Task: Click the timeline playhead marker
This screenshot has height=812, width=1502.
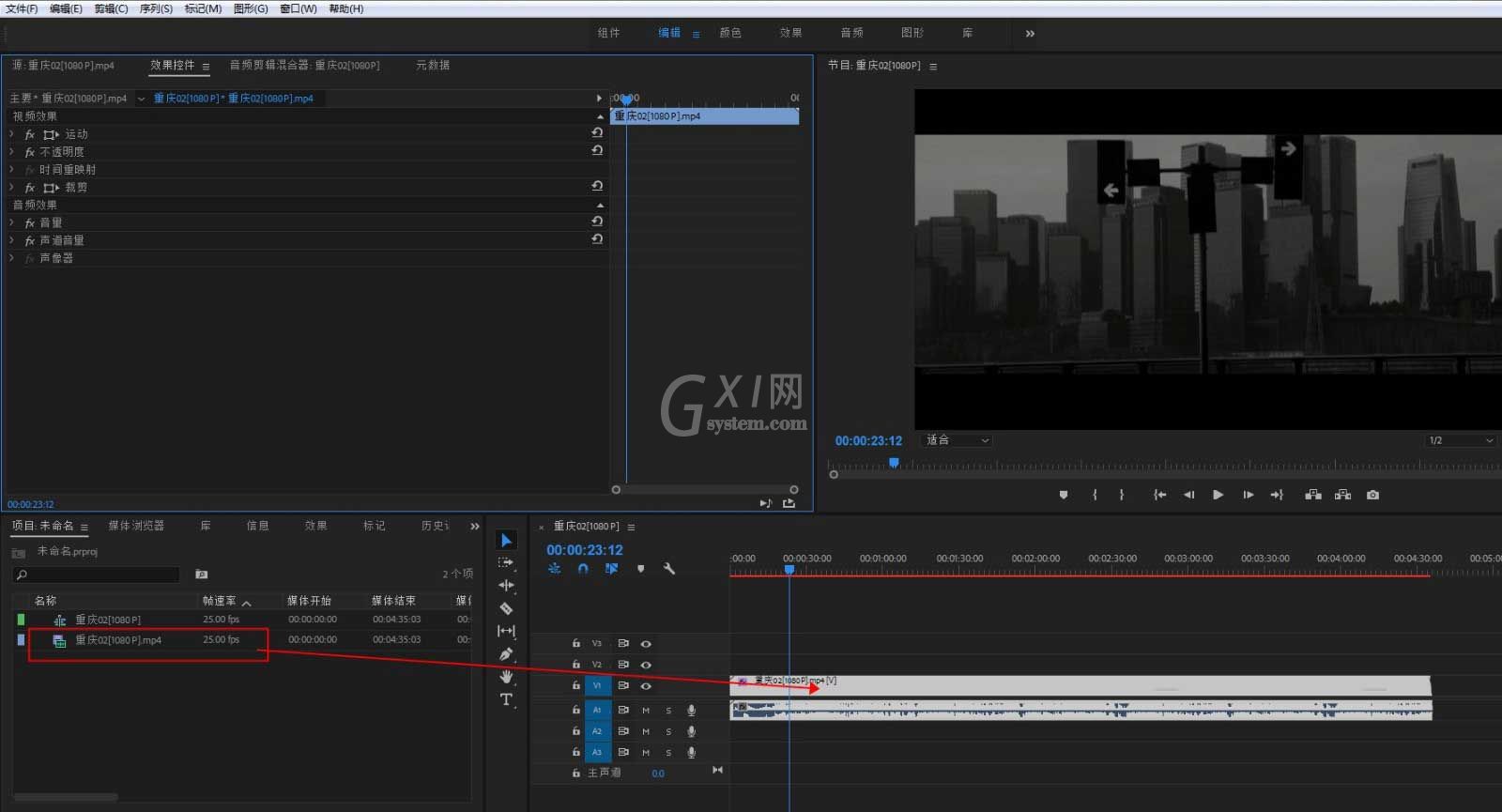Action: (x=789, y=570)
